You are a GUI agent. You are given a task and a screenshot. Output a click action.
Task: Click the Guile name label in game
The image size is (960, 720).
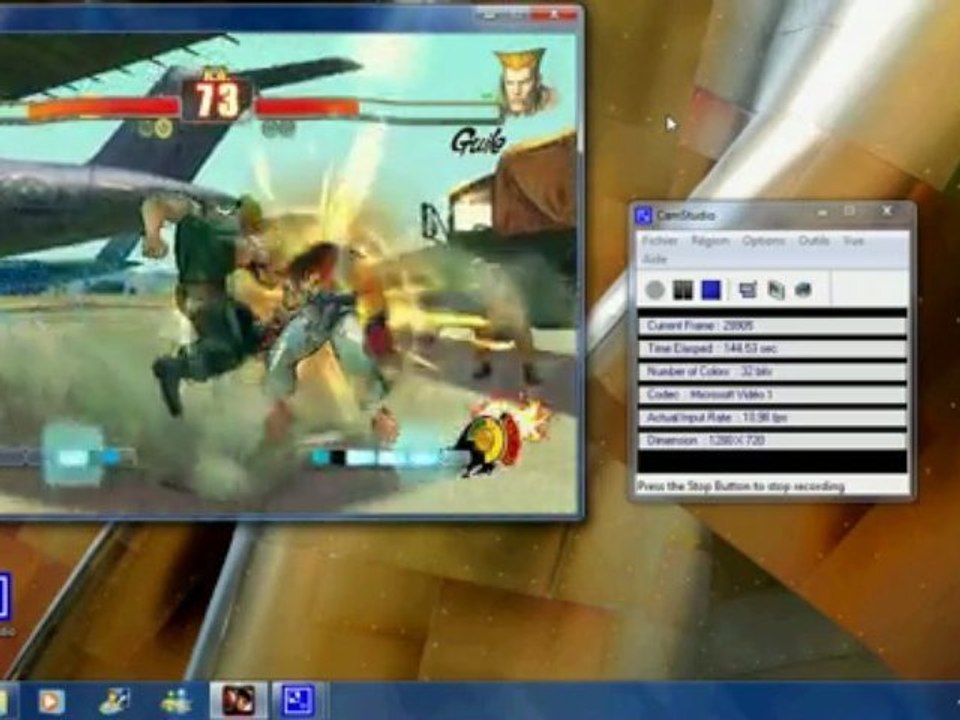tap(479, 141)
